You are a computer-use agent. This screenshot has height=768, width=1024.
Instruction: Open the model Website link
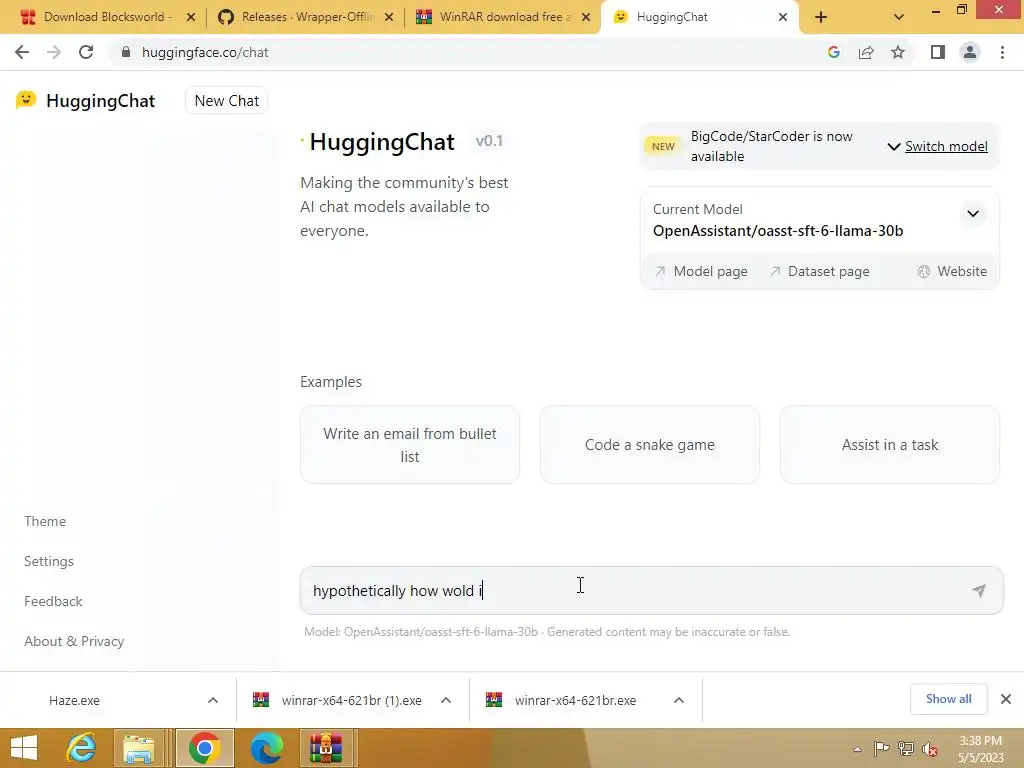(953, 271)
